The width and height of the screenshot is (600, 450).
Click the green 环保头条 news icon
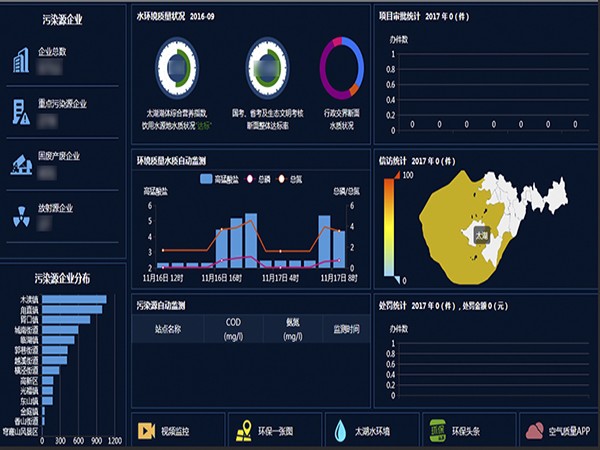coord(435,432)
